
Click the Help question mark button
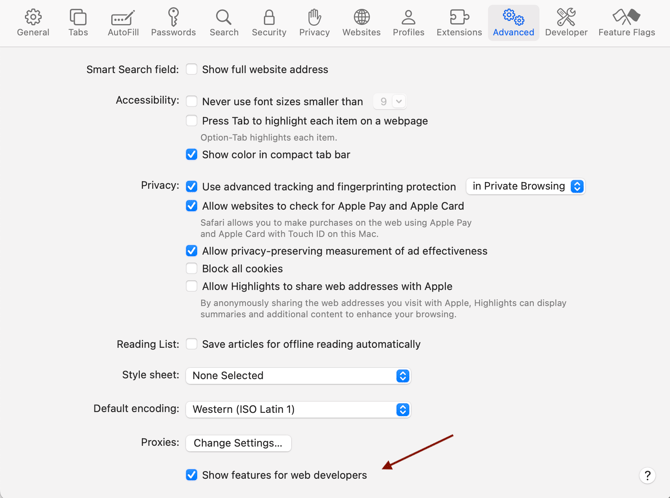[x=647, y=476]
